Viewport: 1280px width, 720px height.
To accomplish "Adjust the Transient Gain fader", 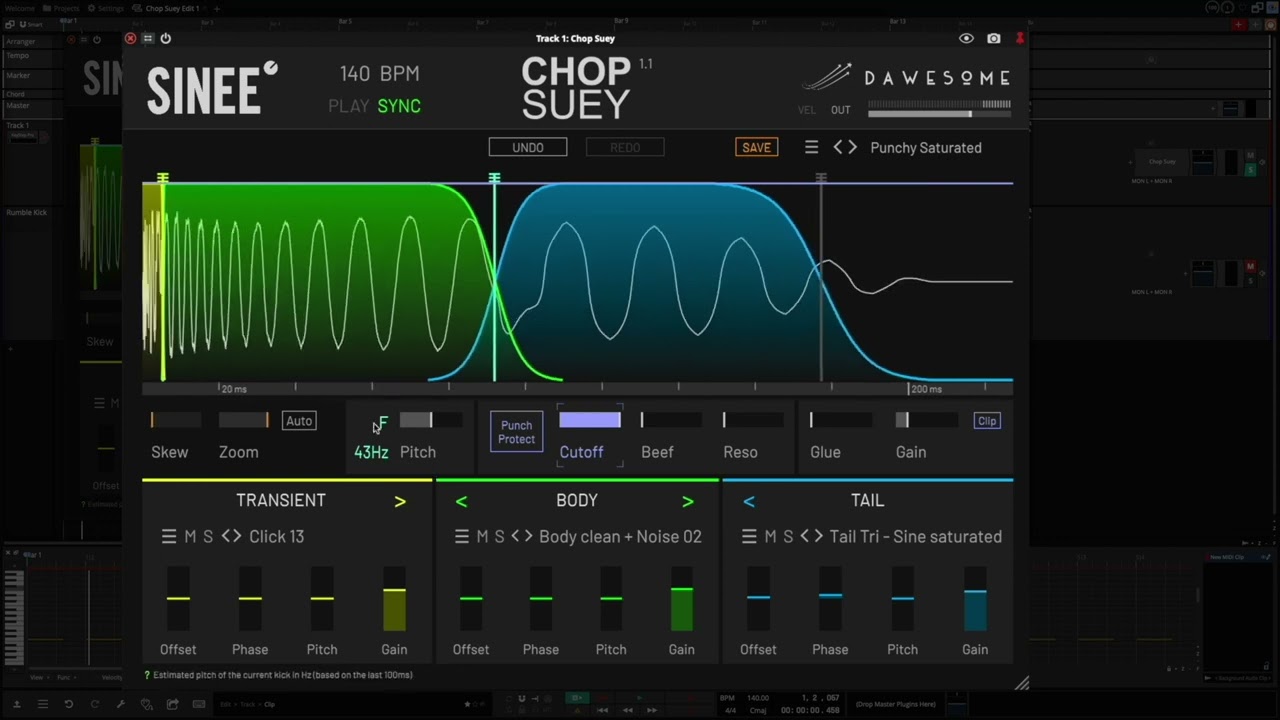I will (394, 599).
